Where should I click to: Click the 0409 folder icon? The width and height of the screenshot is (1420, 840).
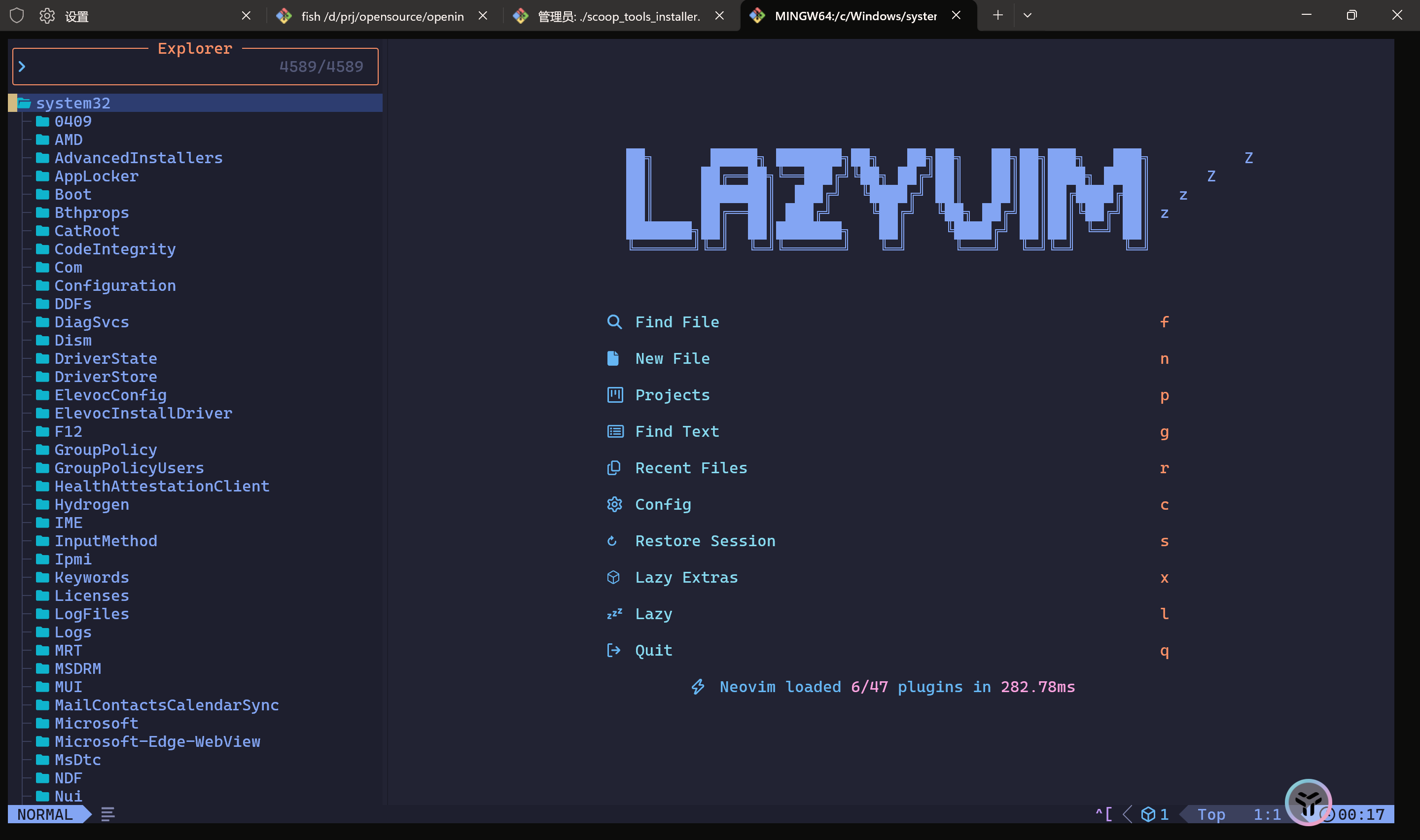click(x=42, y=121)
